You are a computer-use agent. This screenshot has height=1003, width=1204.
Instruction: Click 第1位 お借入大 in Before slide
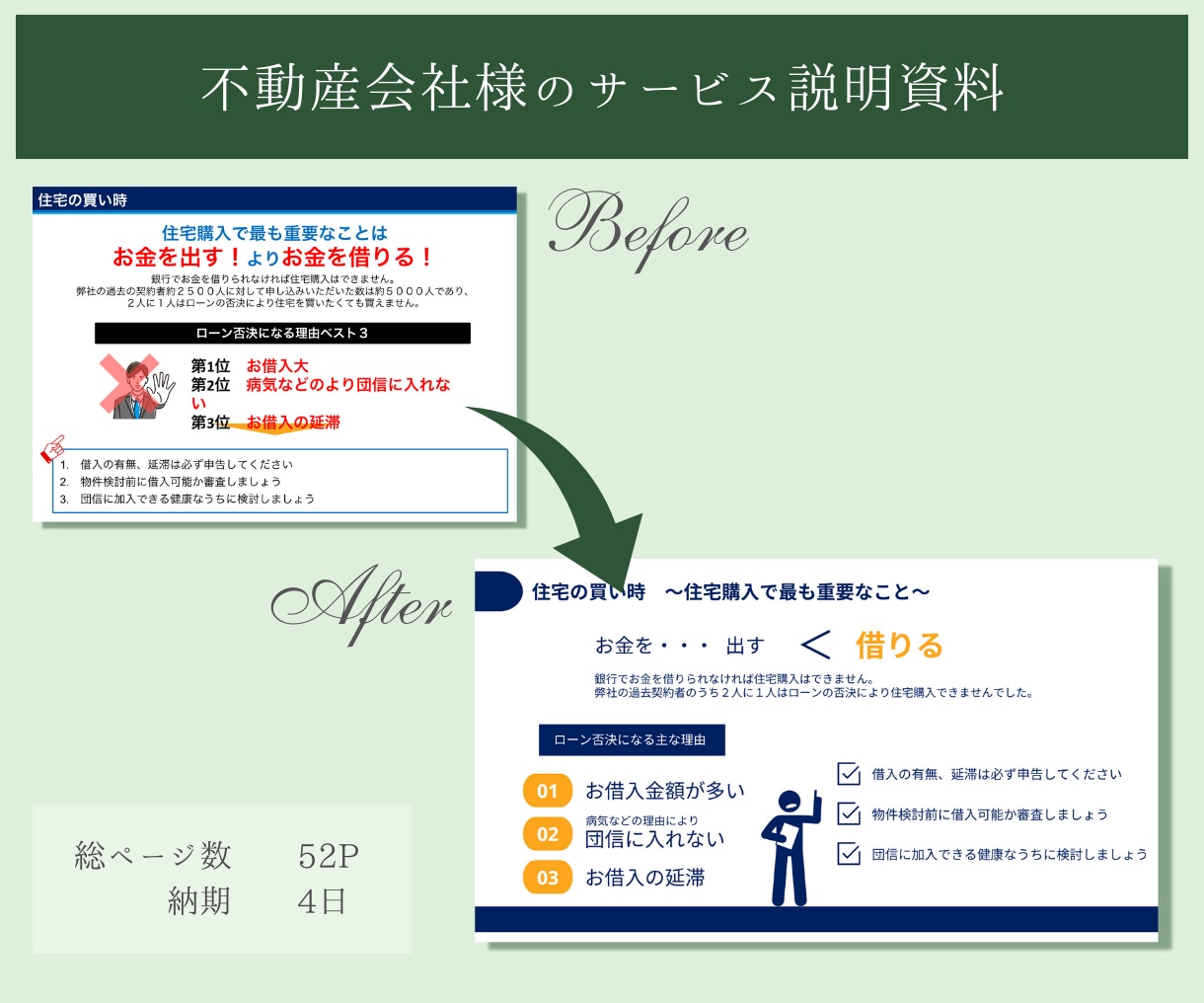point(250,366)
